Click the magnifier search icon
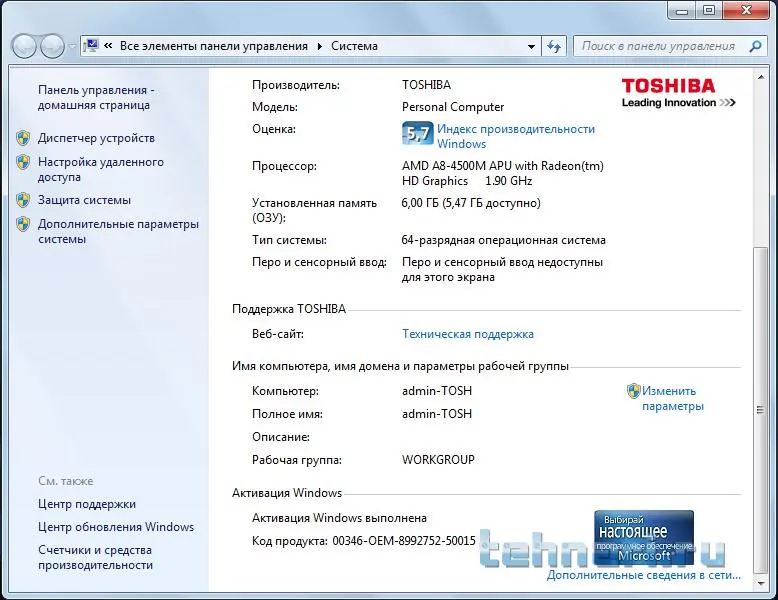This screenshot has width=778, height=600. [755, 47]
